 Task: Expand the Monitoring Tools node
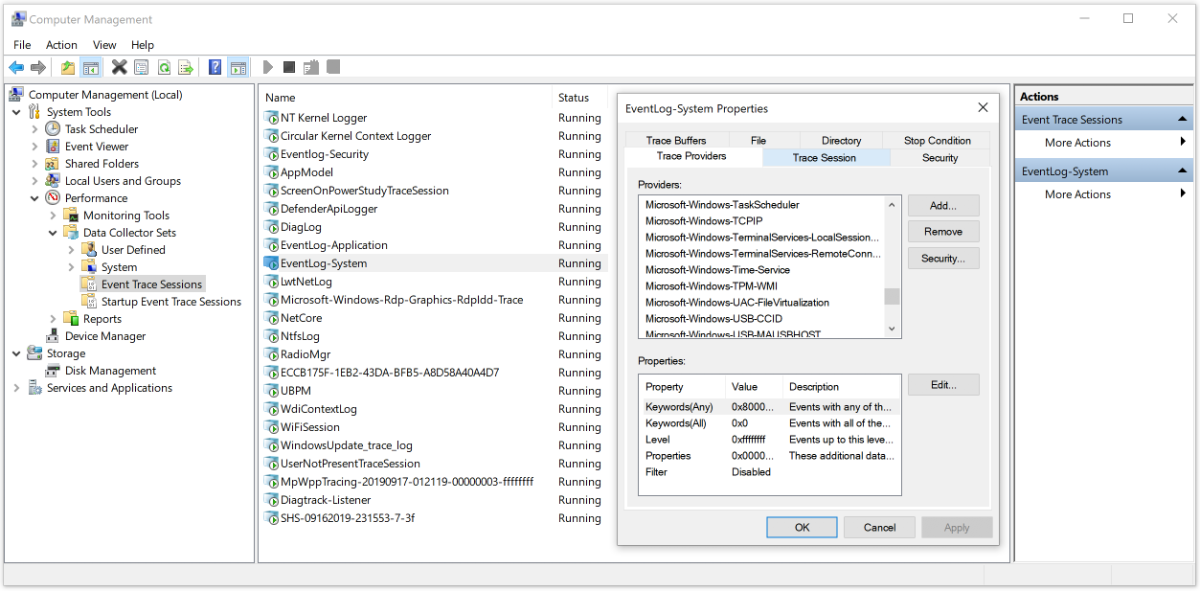[53, 215]
